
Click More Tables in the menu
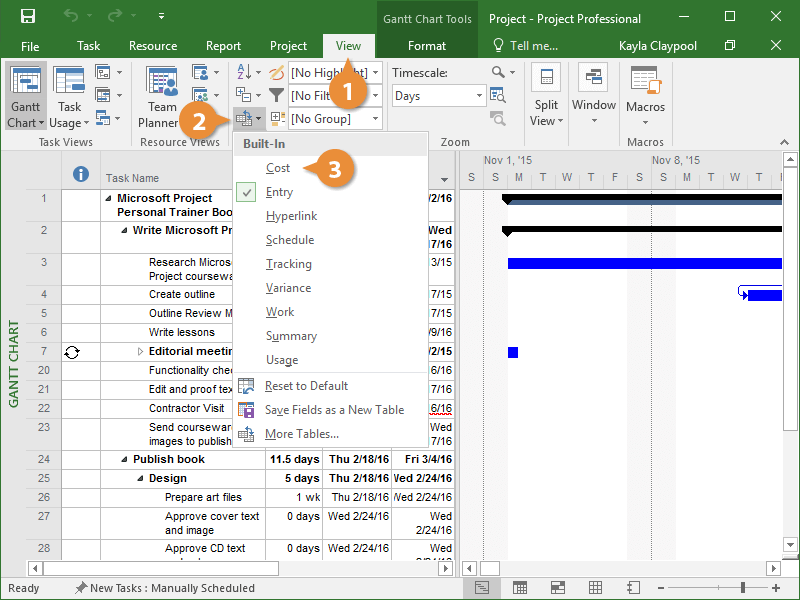[x=301, y=434]
